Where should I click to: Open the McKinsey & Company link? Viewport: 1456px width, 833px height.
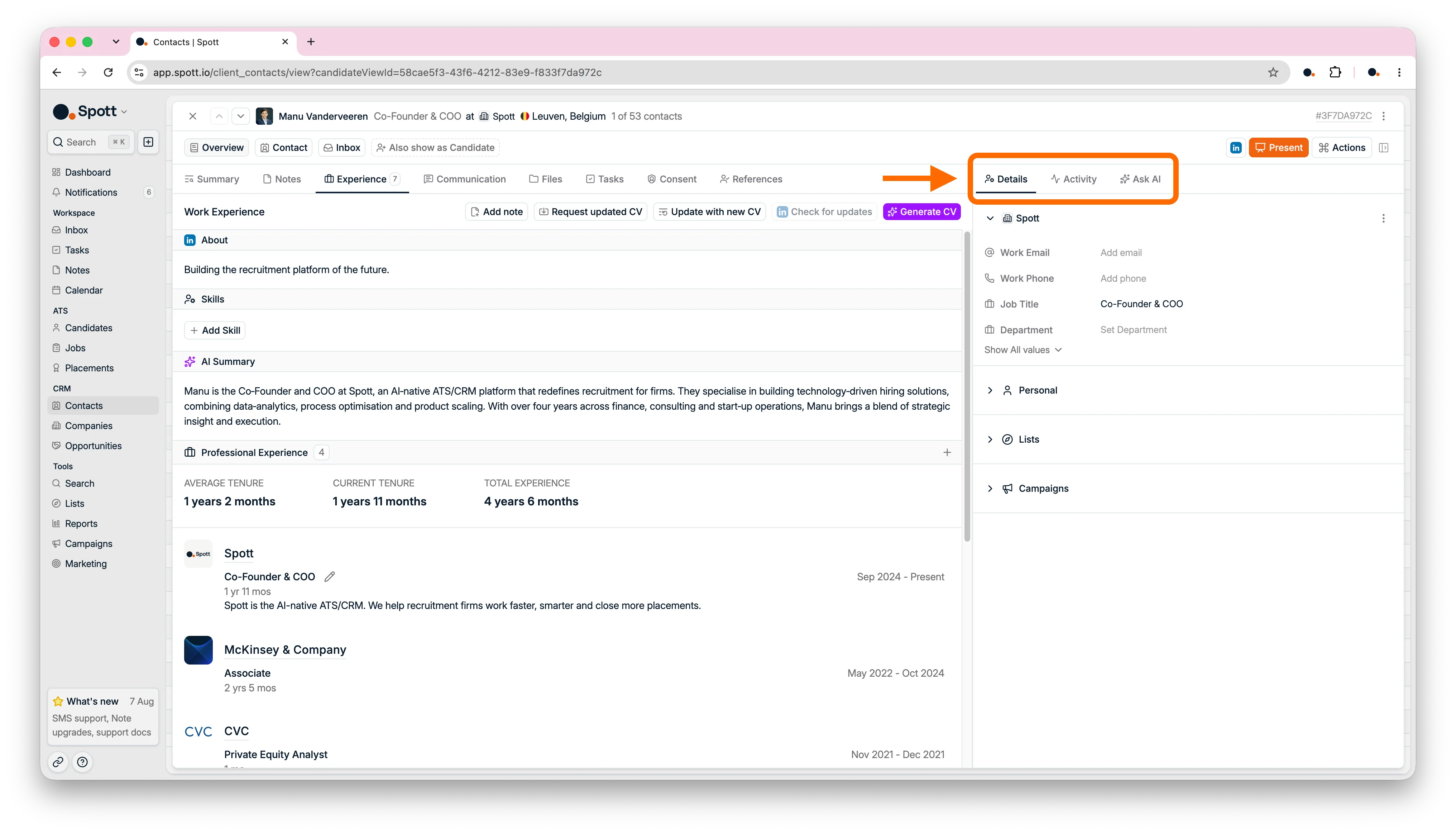[285, 649]
